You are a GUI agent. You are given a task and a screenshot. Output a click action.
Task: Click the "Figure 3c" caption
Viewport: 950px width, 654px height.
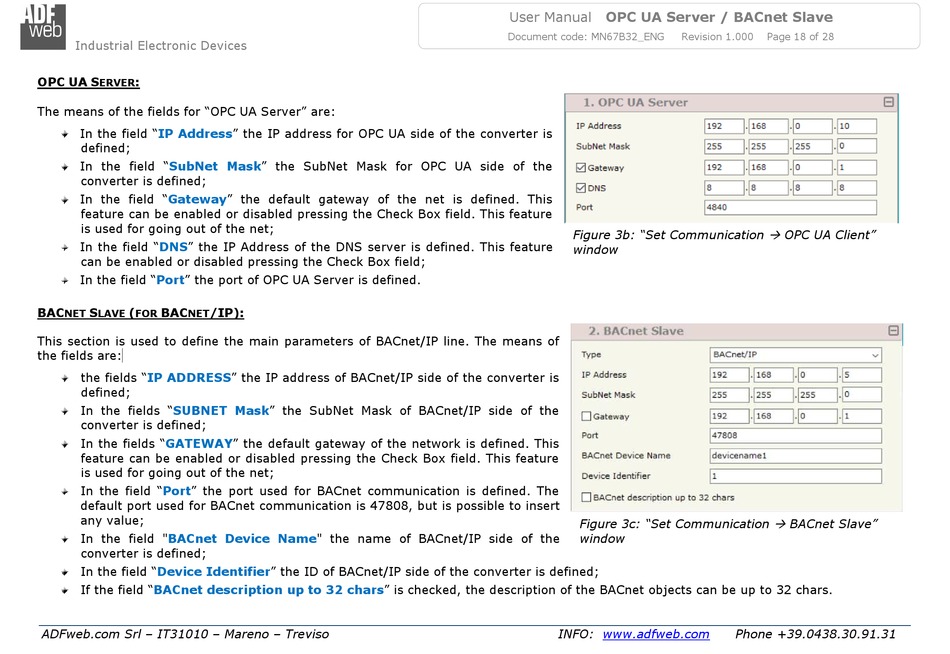pyautogui.click(x=728, y=531)
